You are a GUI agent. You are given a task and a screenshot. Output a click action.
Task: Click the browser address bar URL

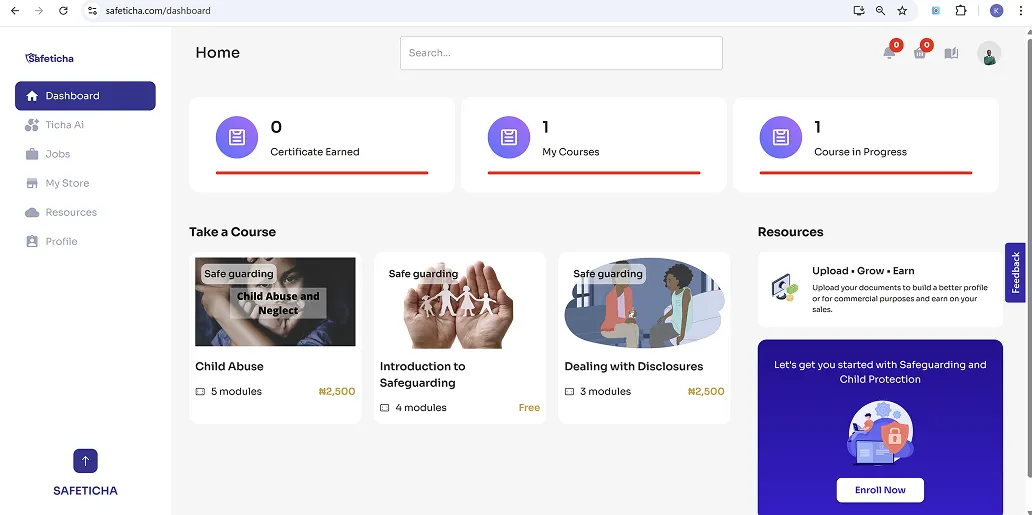(158, 11)
